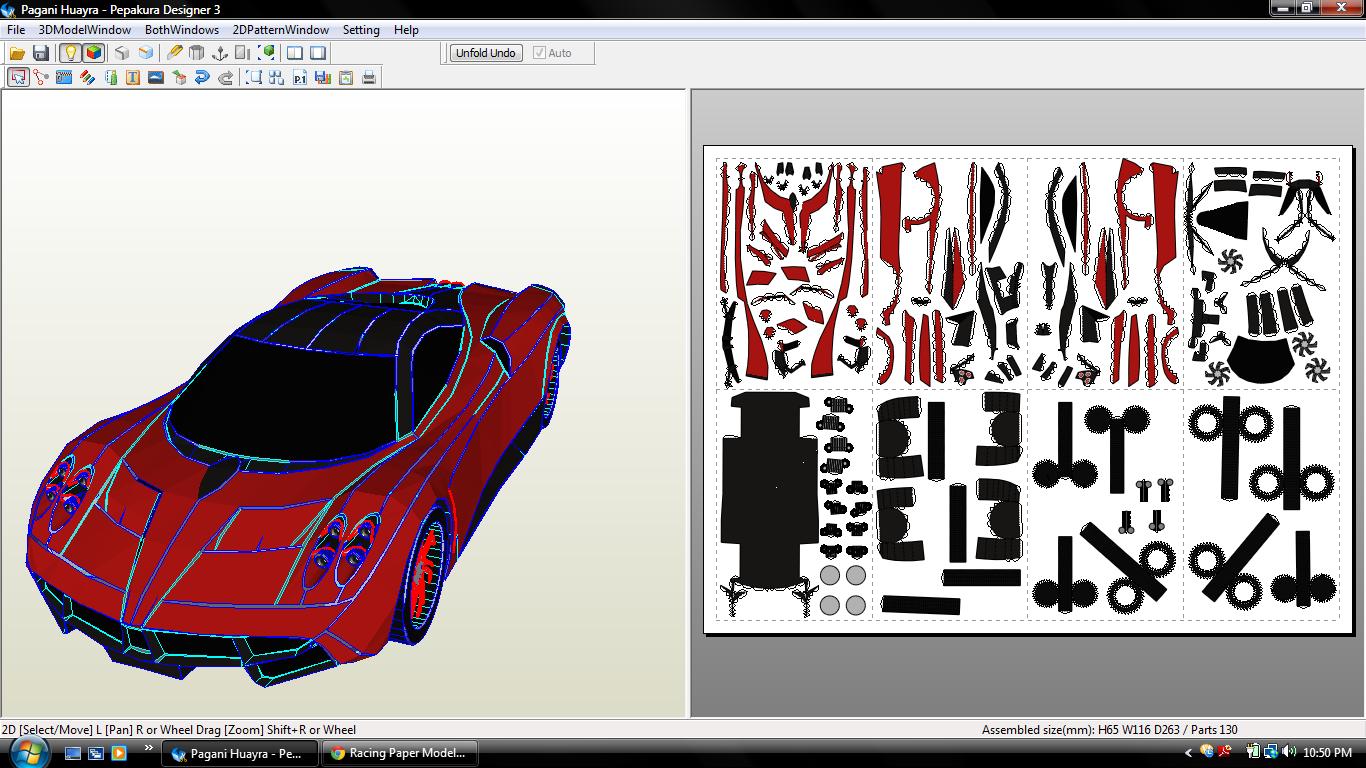Click the Unfold Undo button
Screen dimensions: 1366x768
coord(486,53)
